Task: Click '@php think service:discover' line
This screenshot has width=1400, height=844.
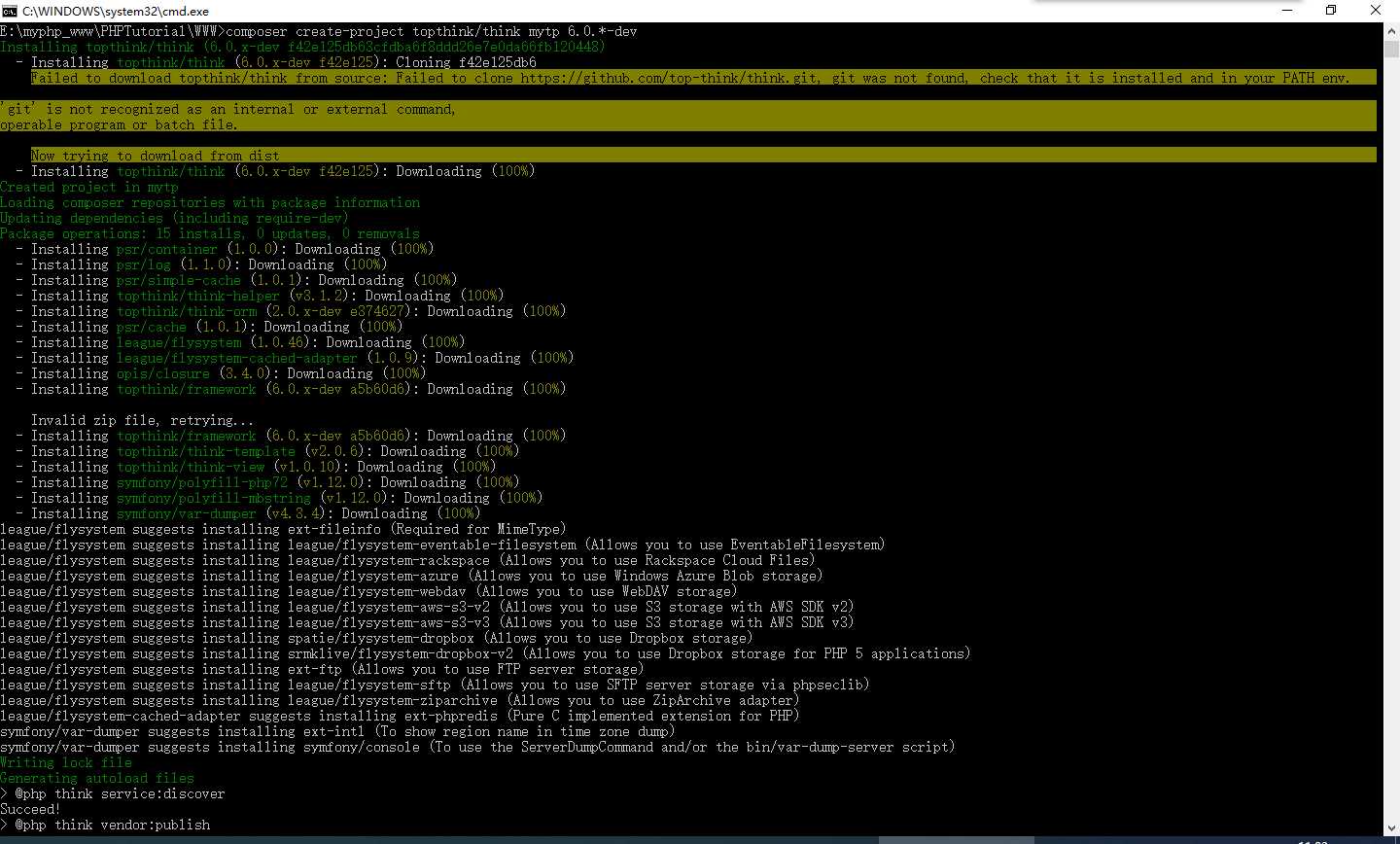Action: coord(113,793)
